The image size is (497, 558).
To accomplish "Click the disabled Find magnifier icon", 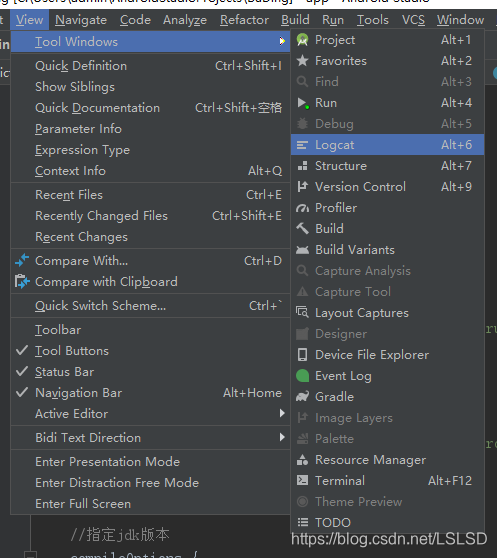I will 302,82.
